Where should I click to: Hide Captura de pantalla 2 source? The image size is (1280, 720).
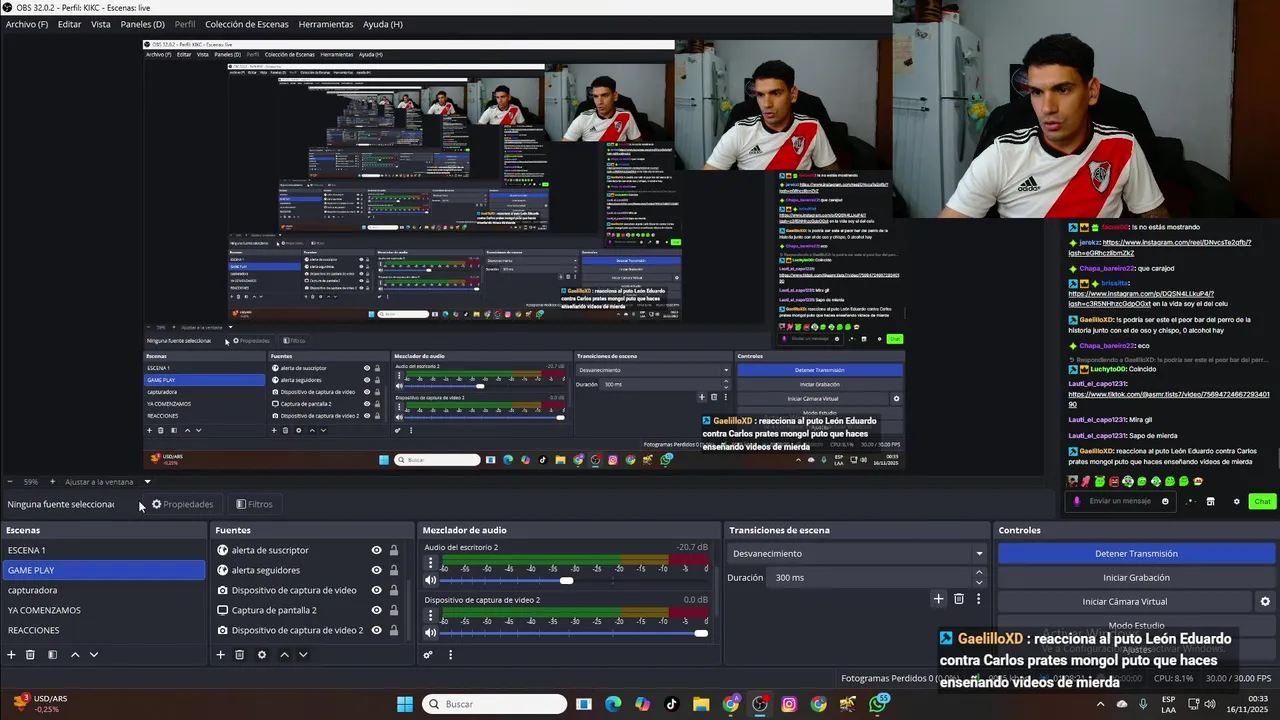376,610
